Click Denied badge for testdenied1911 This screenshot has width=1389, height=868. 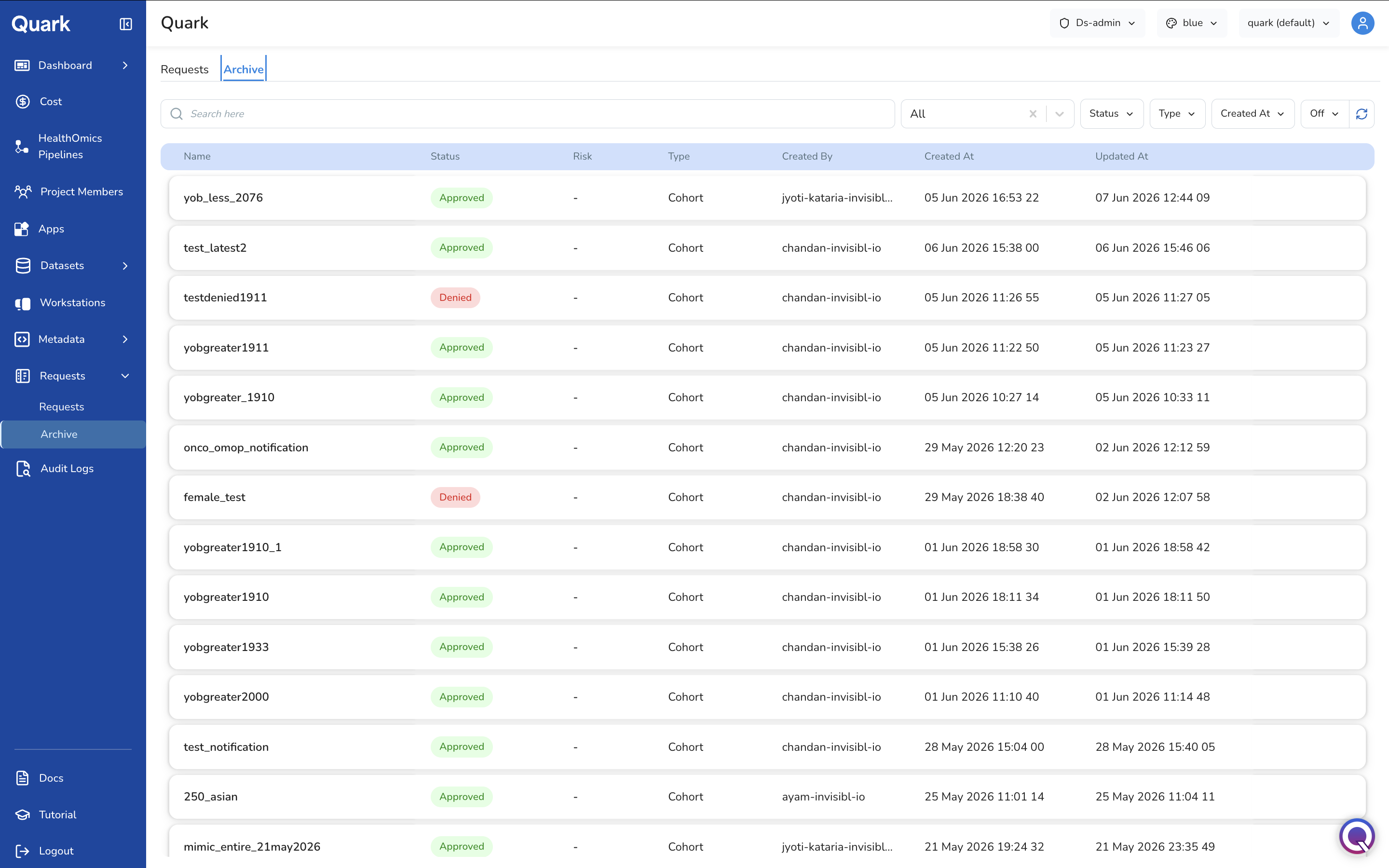tap(455, 298)
